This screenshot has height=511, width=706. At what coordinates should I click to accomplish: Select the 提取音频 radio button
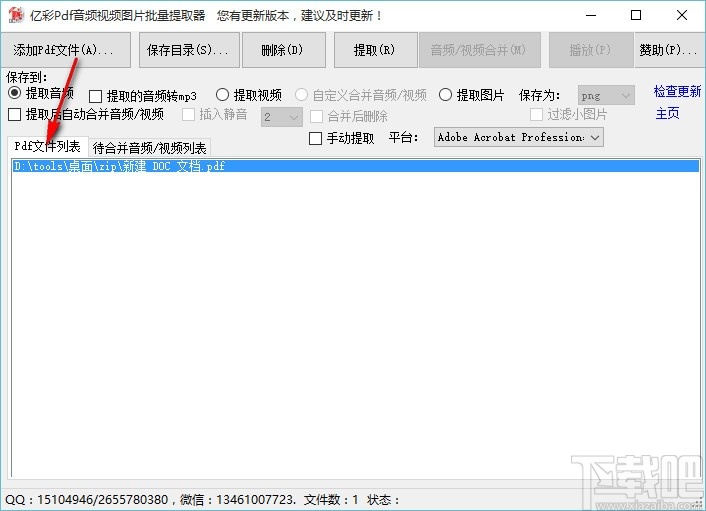pos(14,93)
